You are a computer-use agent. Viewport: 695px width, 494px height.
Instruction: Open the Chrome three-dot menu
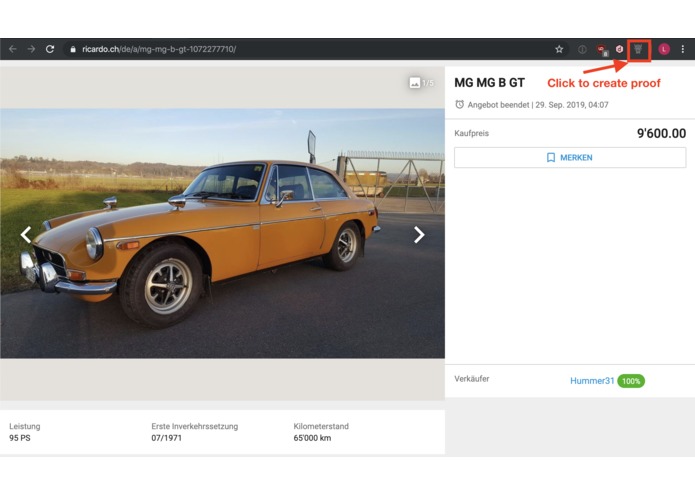(683, 49)
